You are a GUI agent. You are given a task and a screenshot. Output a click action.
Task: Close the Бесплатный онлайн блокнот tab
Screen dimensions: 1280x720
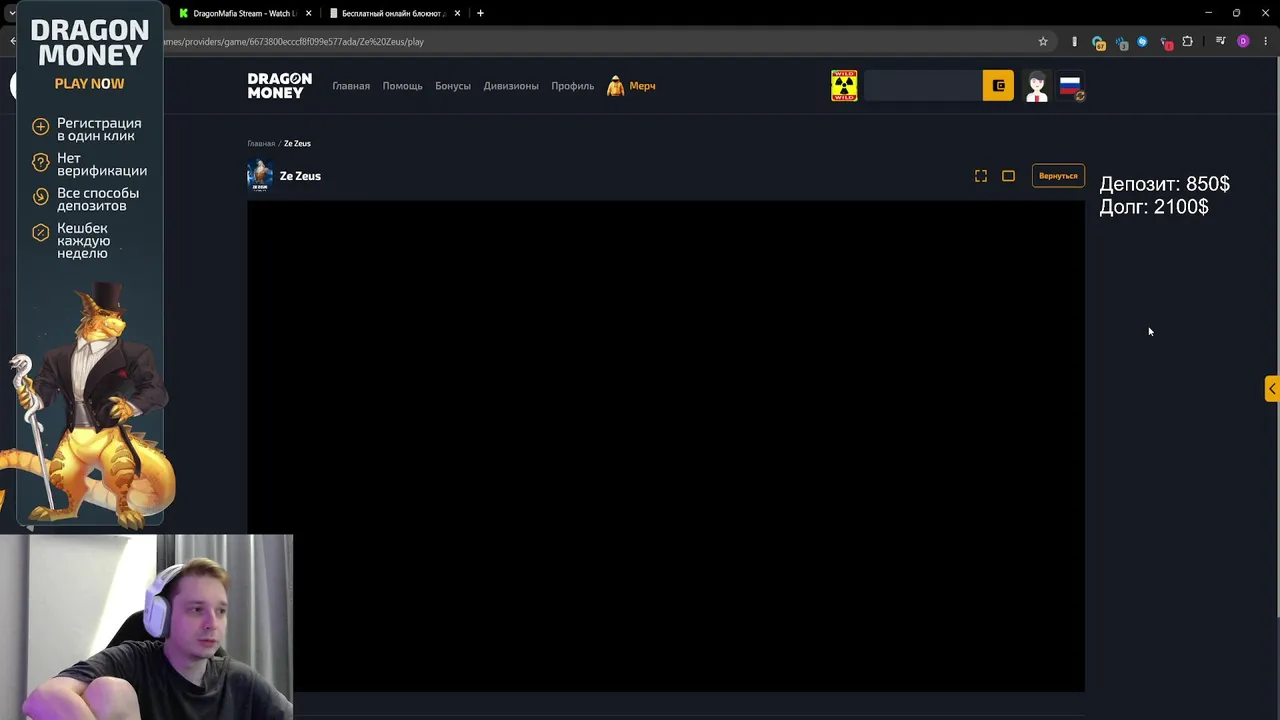(x=458, y=14)
